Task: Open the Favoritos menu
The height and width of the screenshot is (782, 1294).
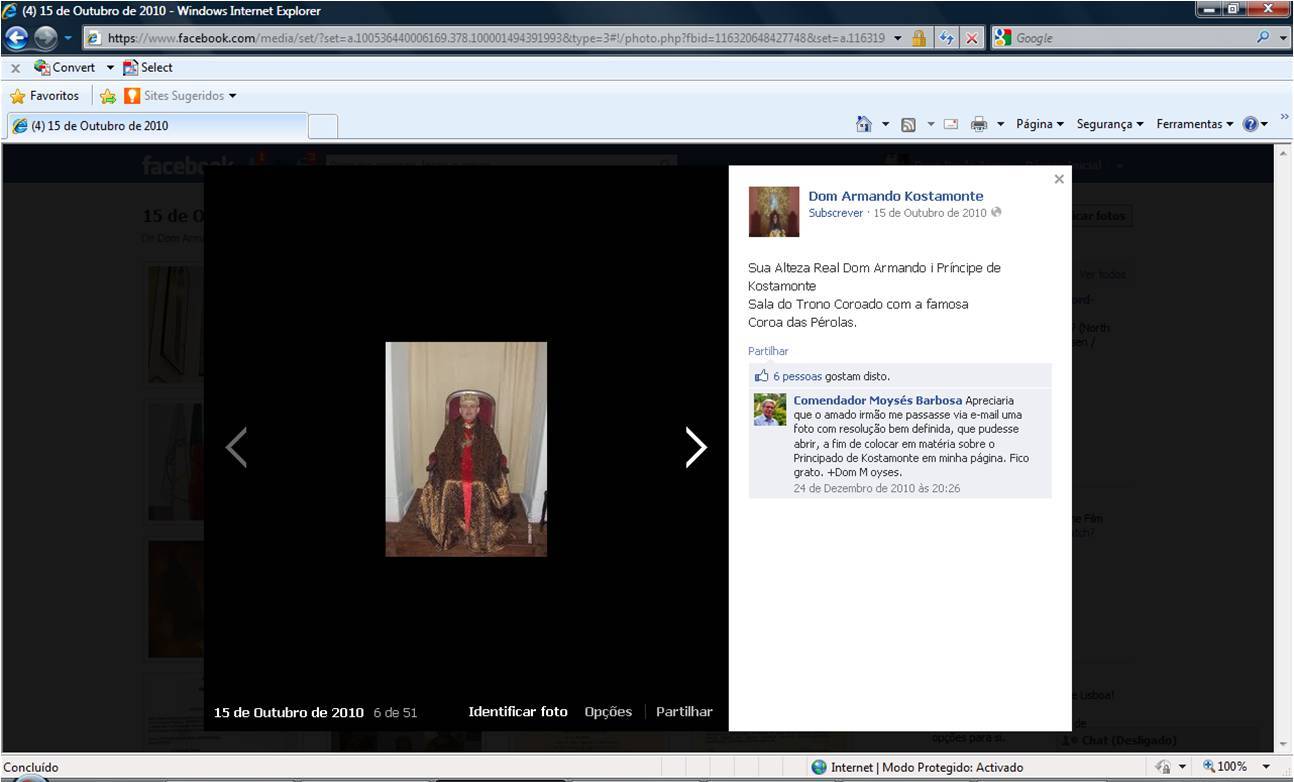Action: [x=45, y=96]
